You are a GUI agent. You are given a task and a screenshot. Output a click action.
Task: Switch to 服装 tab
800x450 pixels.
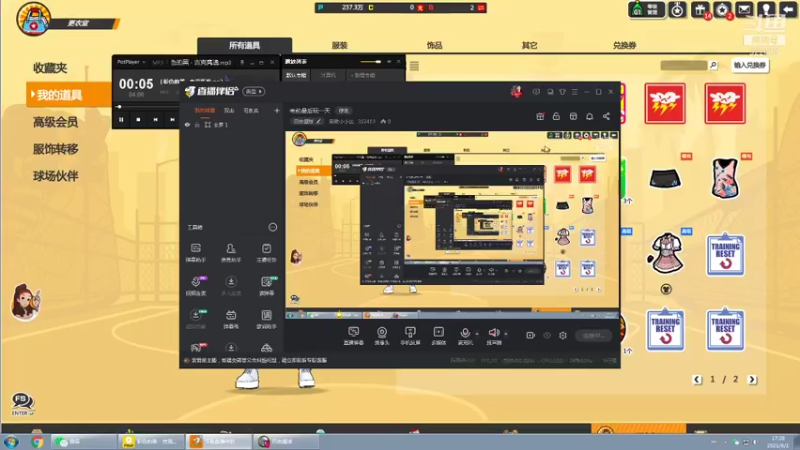click(x=339, y=45)
